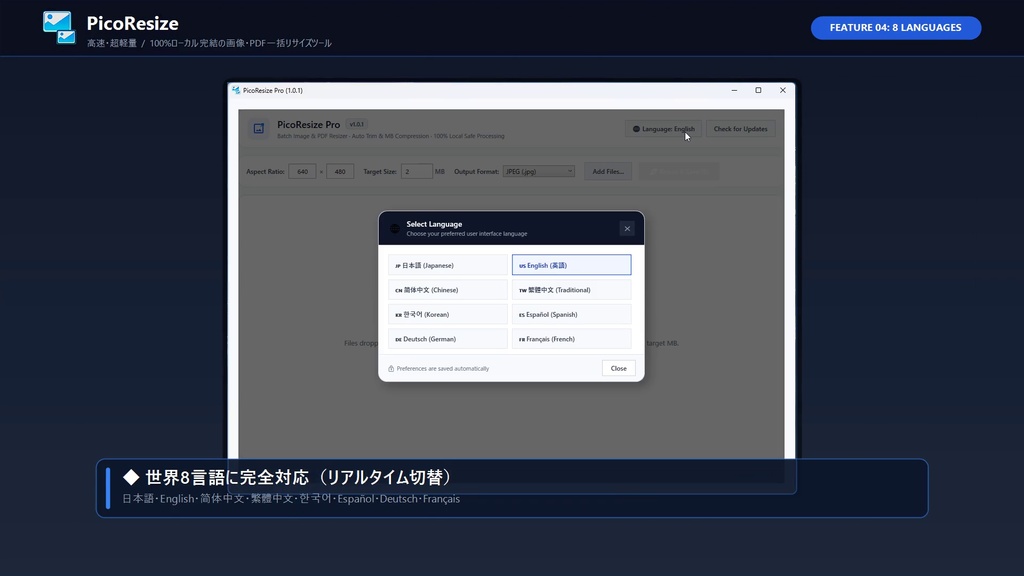Click the v1.0.1 version badge

point(357,124)
